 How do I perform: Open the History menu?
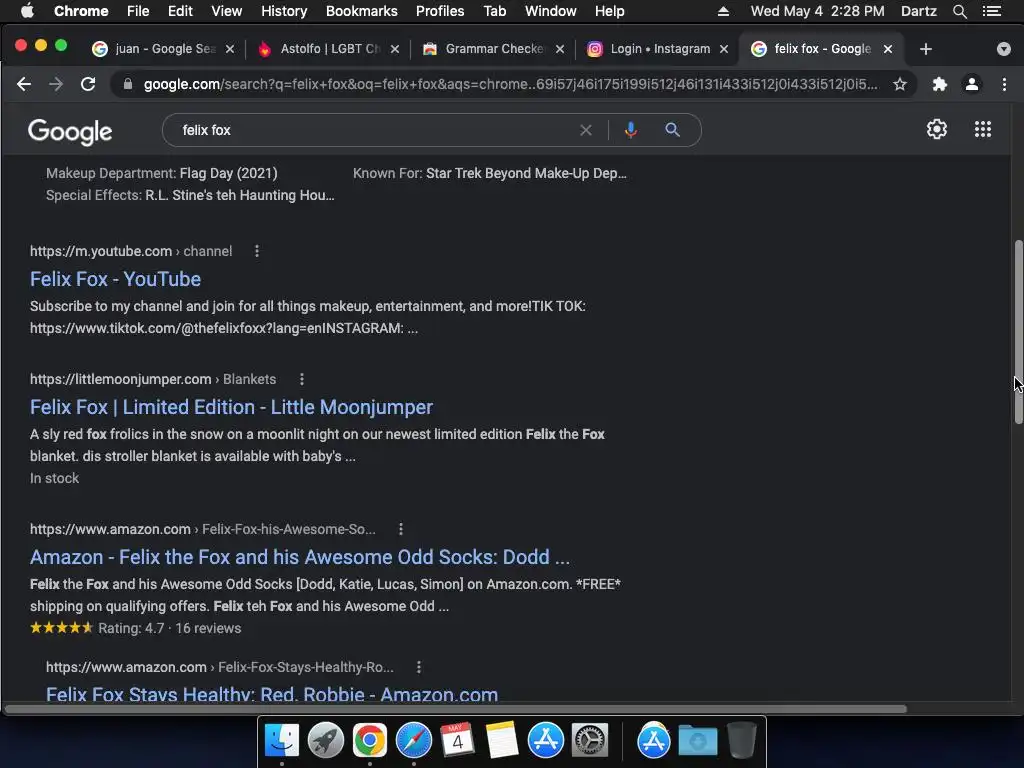click(x=284, y=11)
